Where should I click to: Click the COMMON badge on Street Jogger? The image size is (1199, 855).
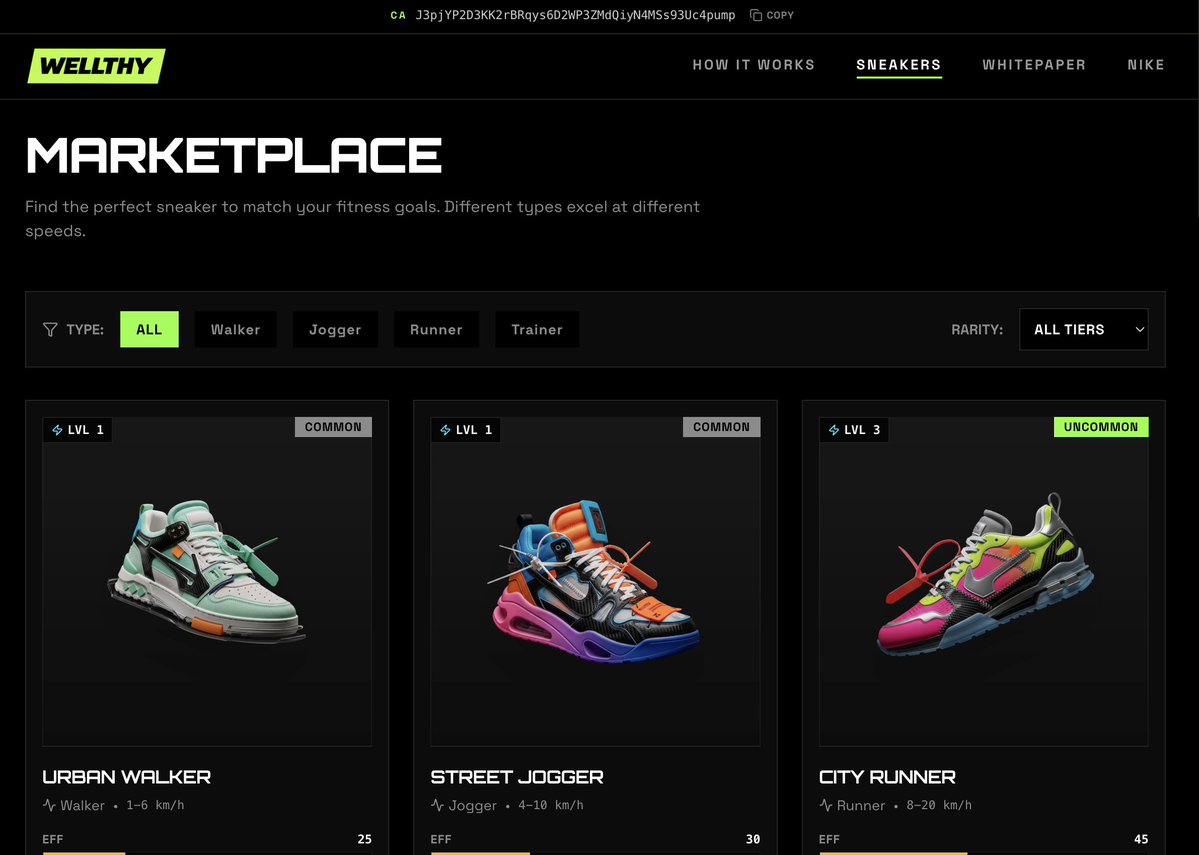pos(721,427)
